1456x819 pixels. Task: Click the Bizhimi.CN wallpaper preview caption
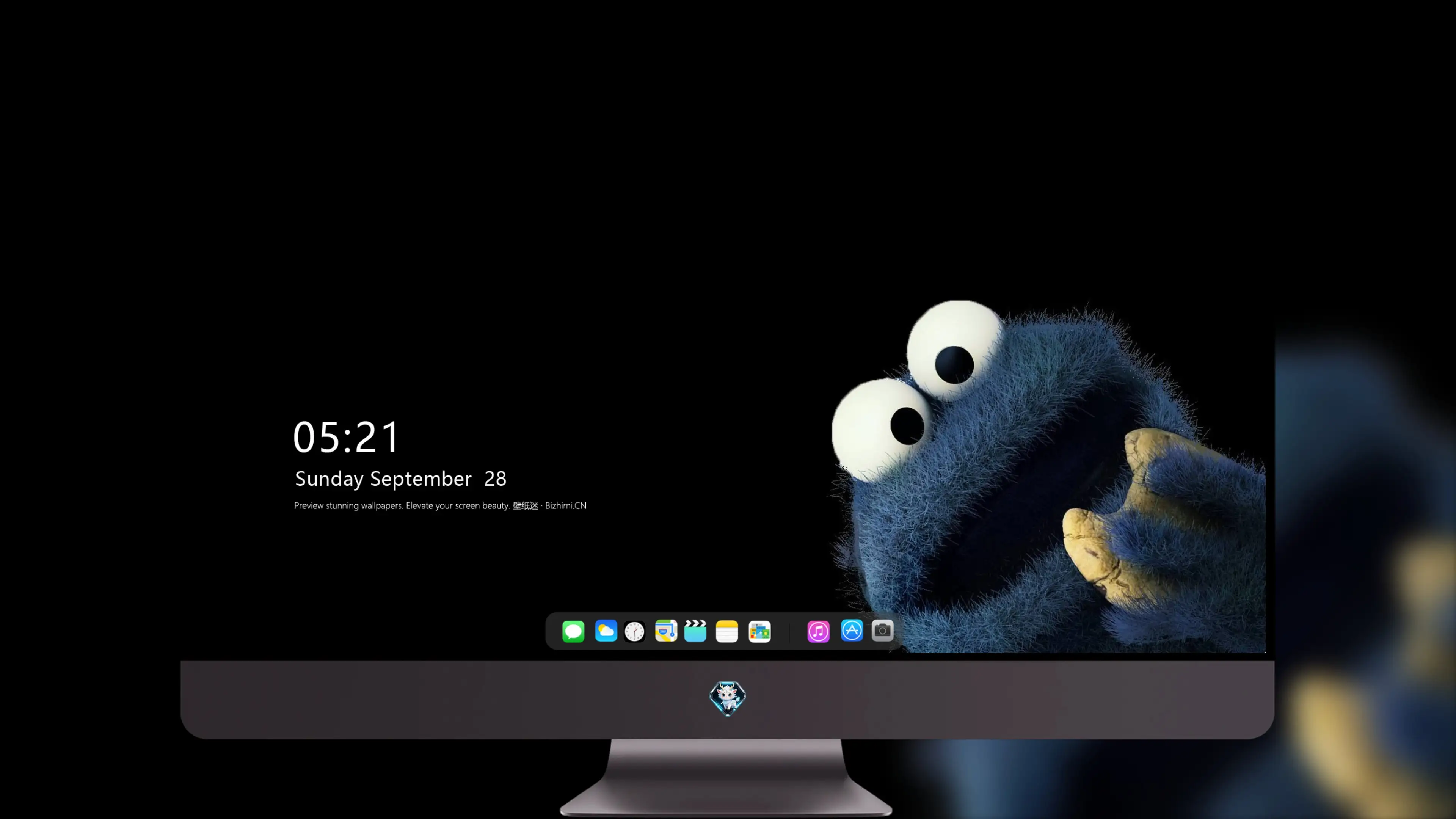(440, 505)
